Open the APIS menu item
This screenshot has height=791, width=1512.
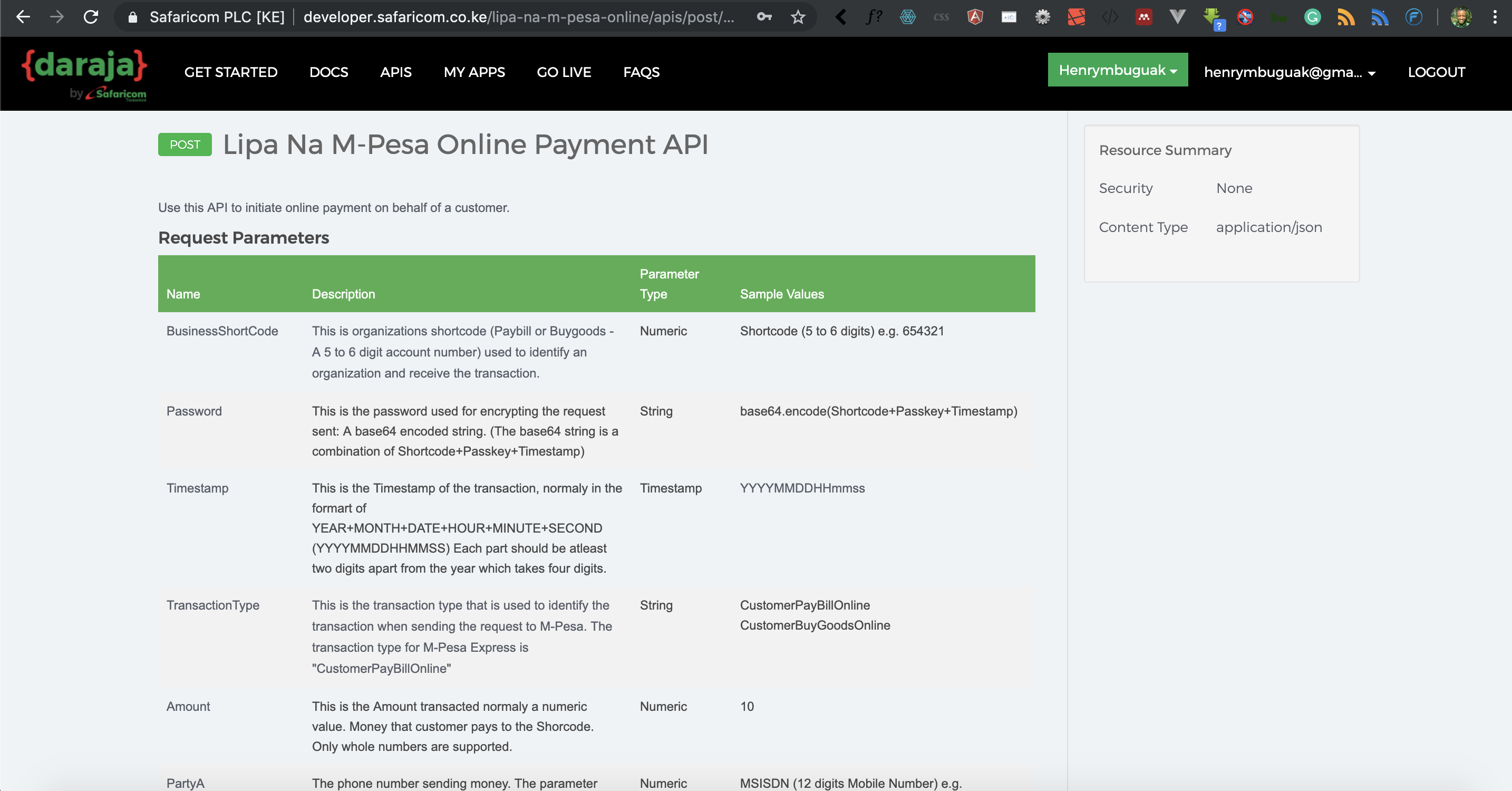pos(395,72)
